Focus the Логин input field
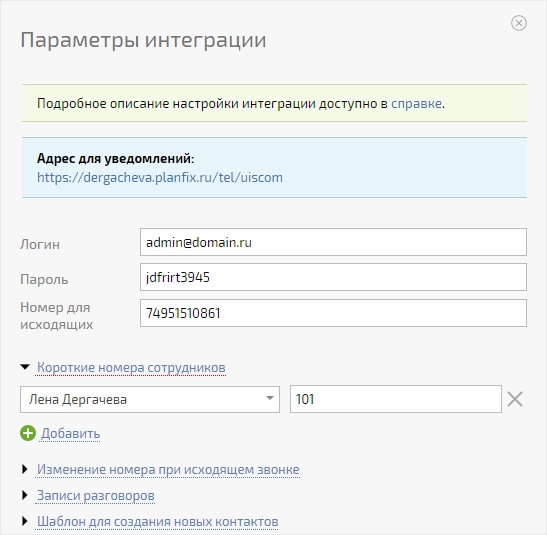The width and height of the screenshot is (547, 535). point(334,242)
